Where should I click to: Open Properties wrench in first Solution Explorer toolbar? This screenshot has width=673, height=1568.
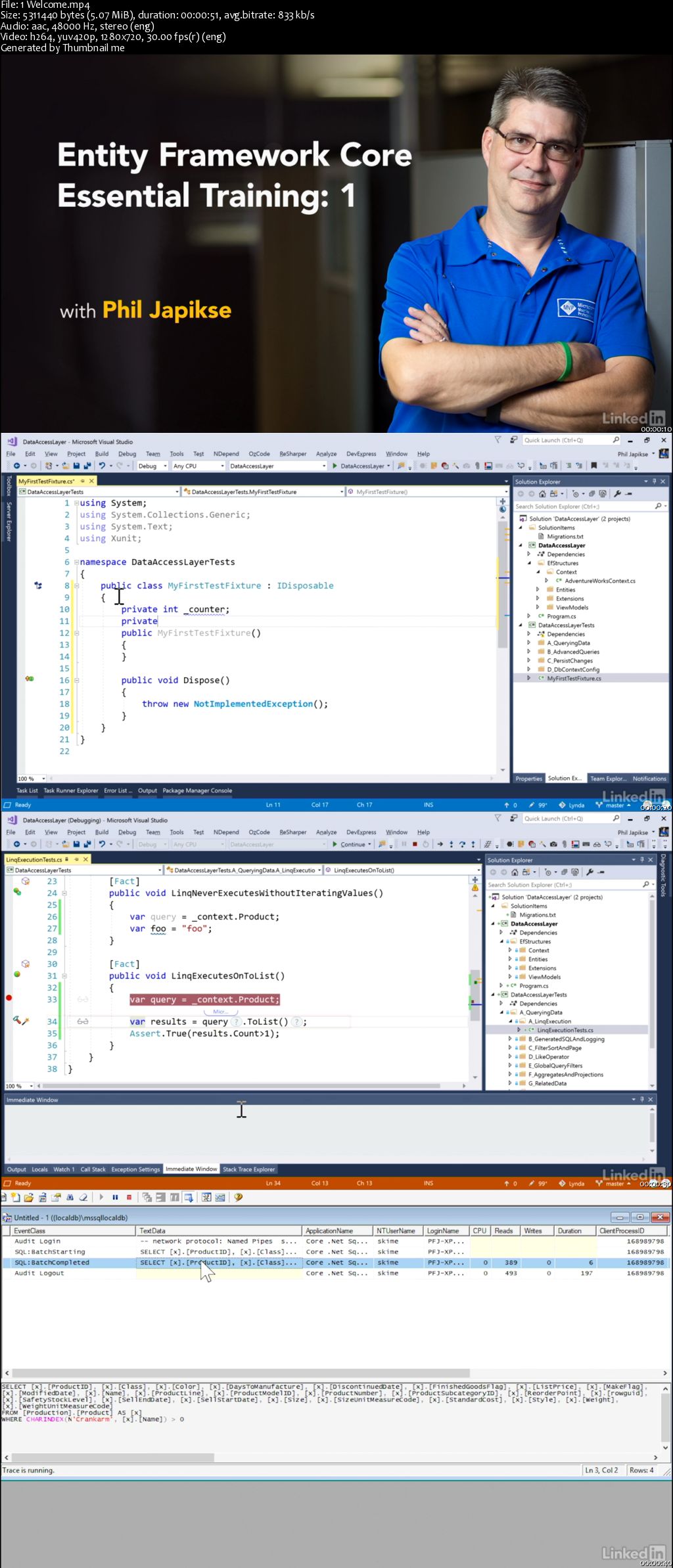[617, 494]
